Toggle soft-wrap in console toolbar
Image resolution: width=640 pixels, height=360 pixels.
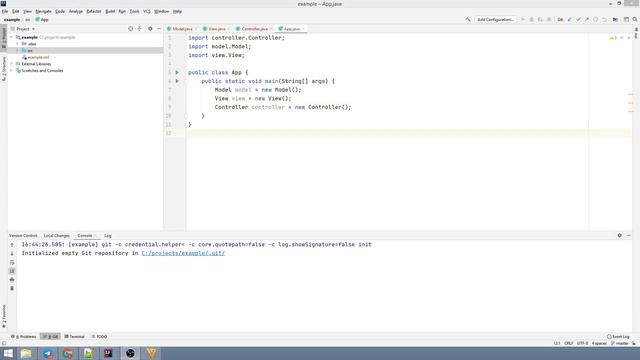click(12, 262)
